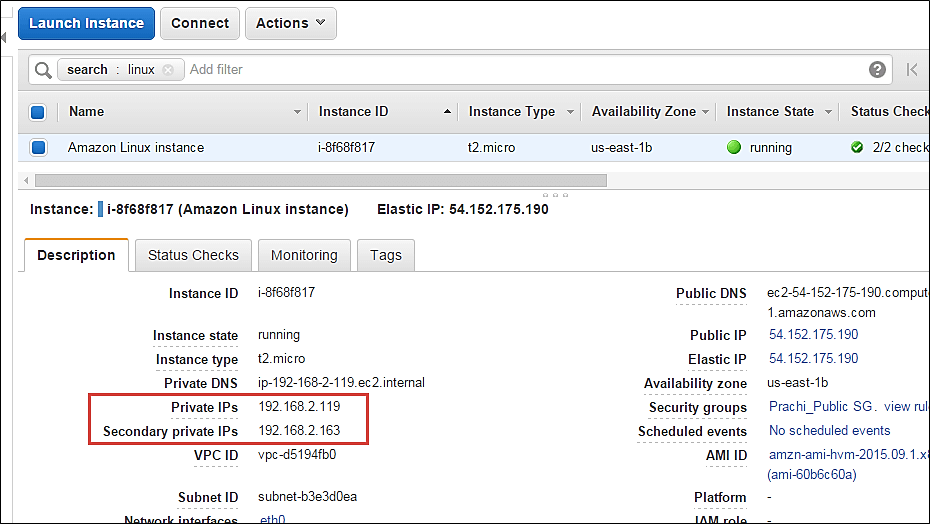Open the filter help question mark icon

877,70
